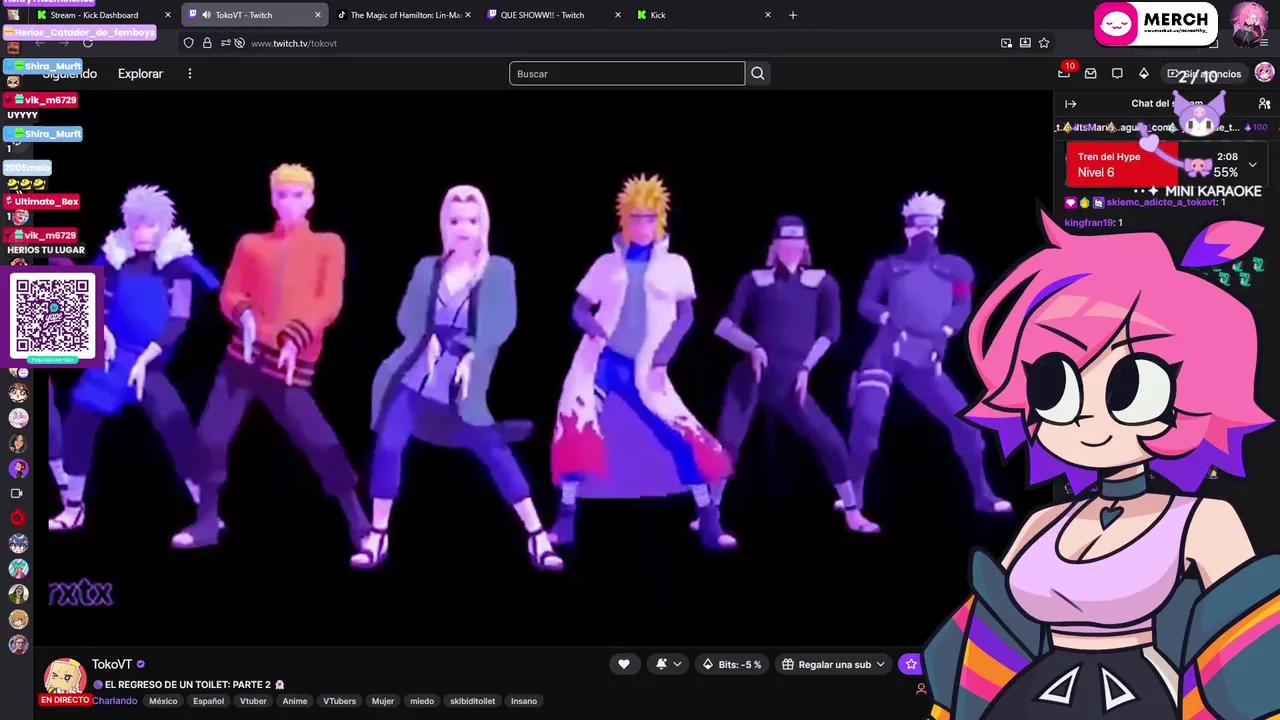Bookmark this page with the star icon
The height and width of the screenshot is (720, 1280).
(1044, 43)
